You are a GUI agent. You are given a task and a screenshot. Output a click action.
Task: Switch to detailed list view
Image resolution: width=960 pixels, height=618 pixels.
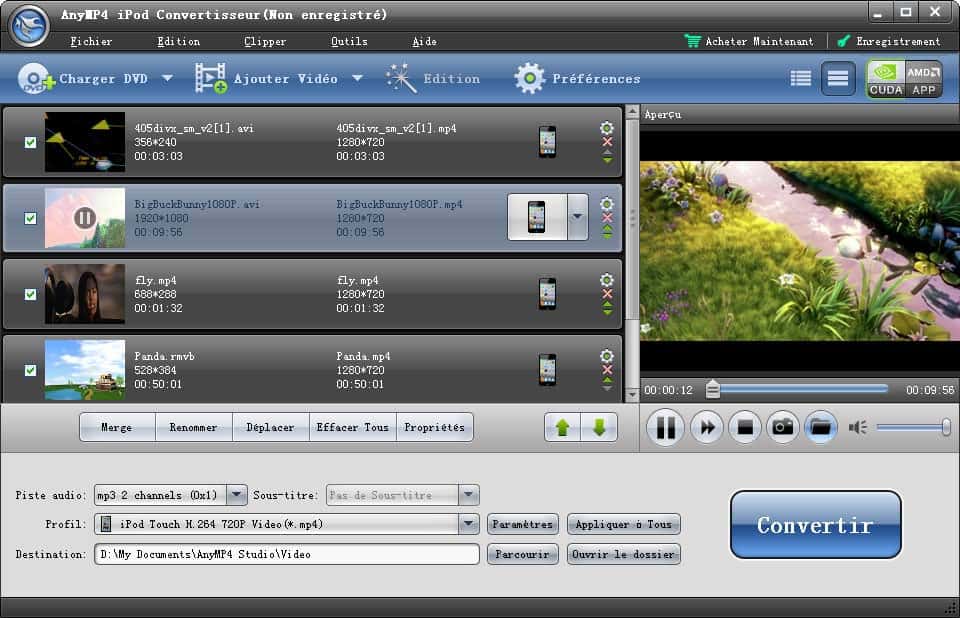[838, 78]
